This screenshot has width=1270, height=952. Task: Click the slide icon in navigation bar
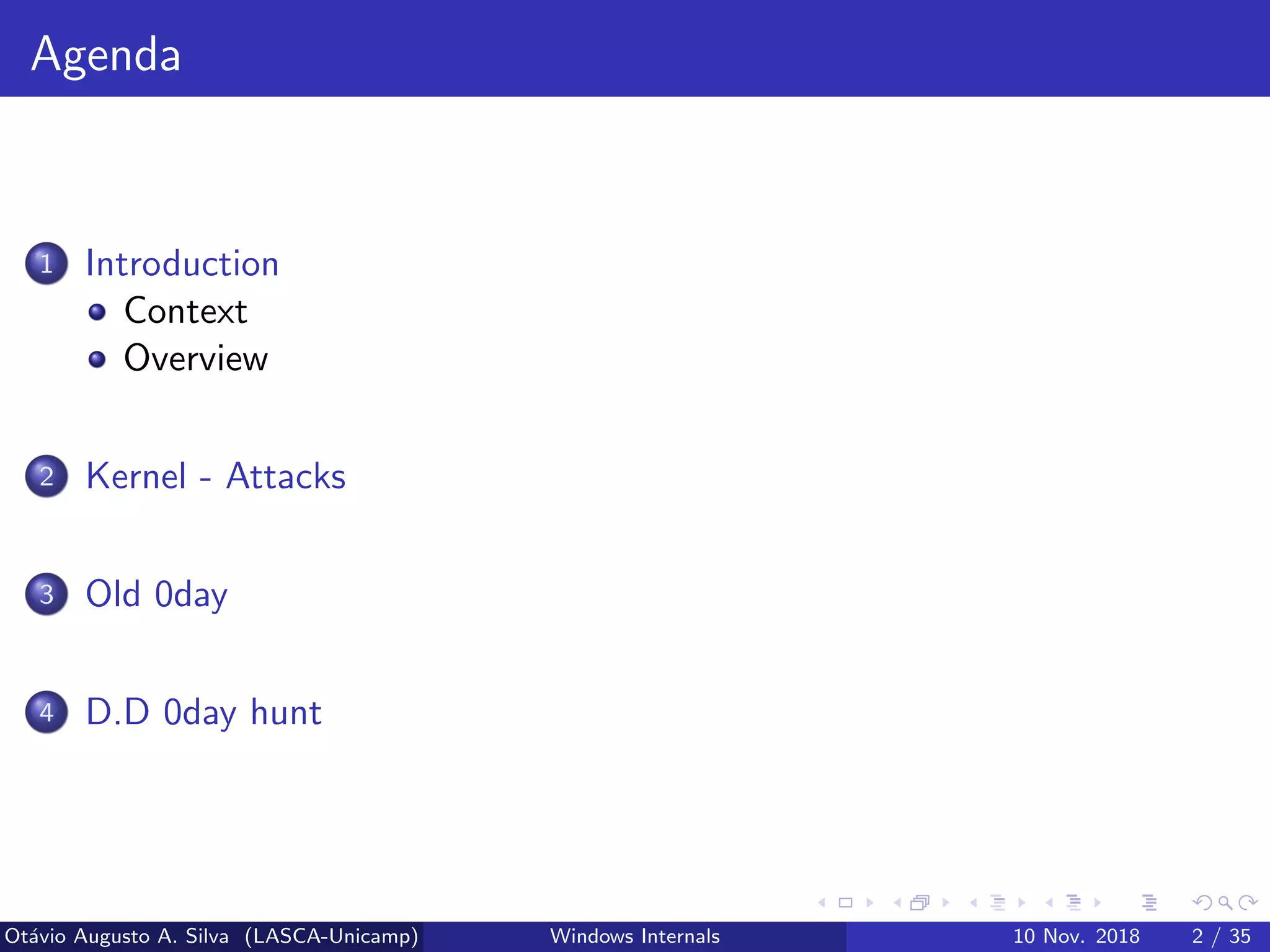pos(845,902)
